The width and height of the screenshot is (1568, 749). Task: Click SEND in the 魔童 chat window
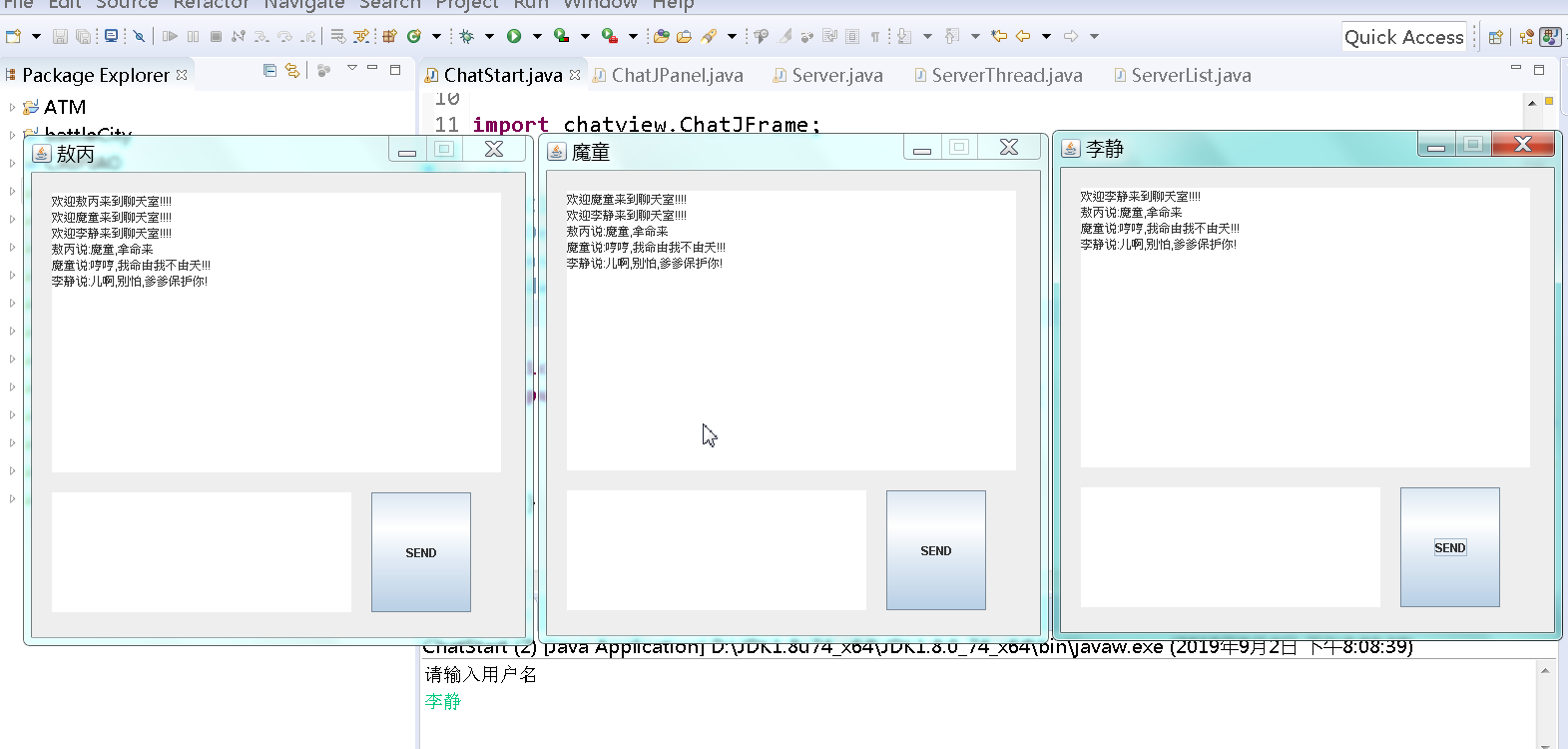pos(936,550)
